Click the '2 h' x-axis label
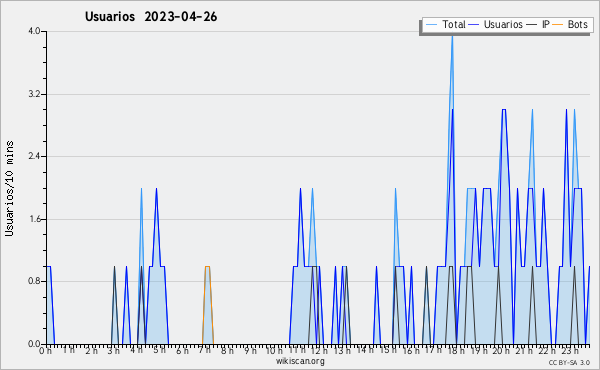Image resolution: width=600 pixels, height=370 pixels. [91, 350]
